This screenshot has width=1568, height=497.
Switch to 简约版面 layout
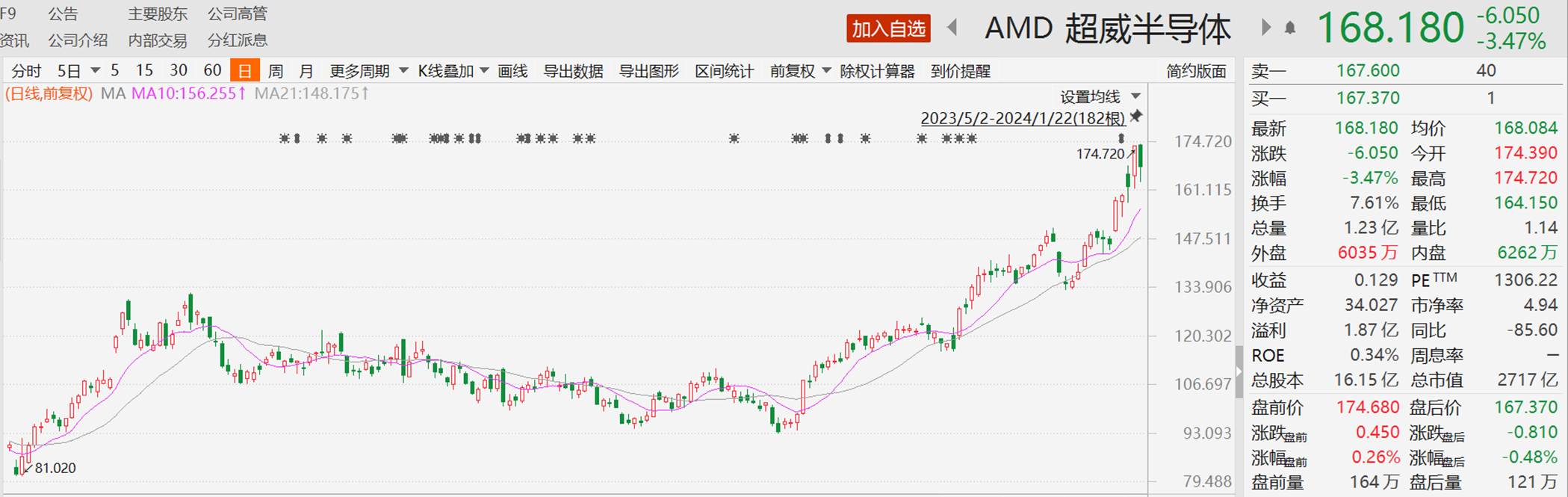point(1196,71)
